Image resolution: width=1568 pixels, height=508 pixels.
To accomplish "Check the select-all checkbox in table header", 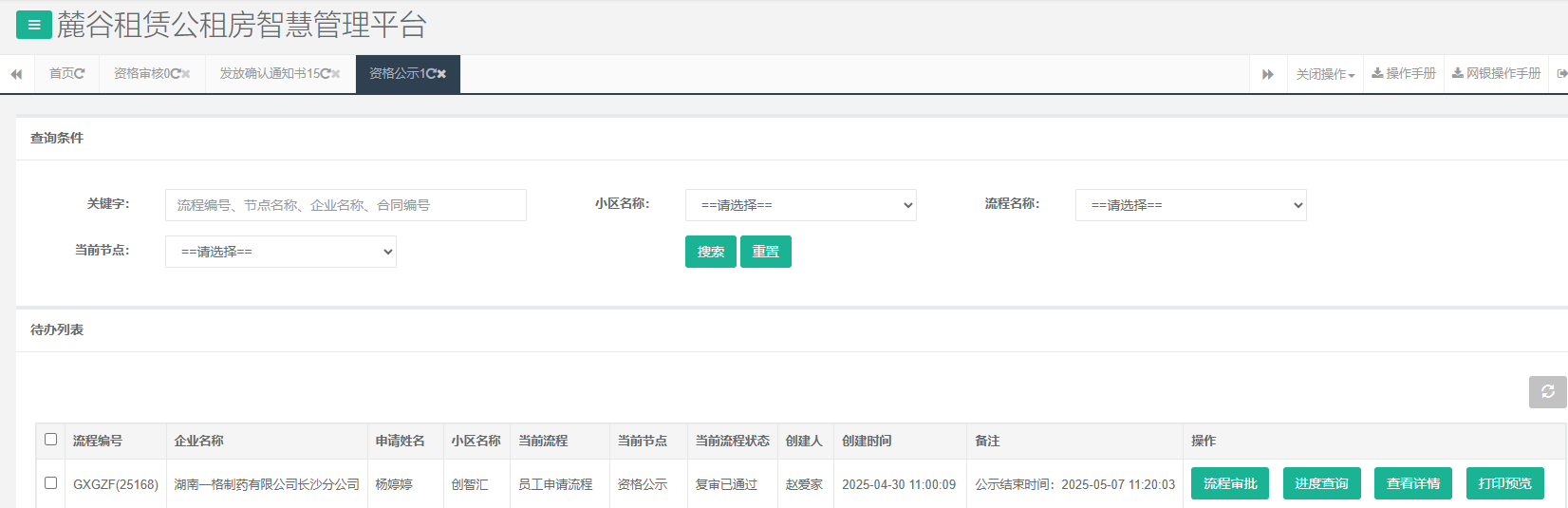I will pyautogui.click(x=51, y=440).
